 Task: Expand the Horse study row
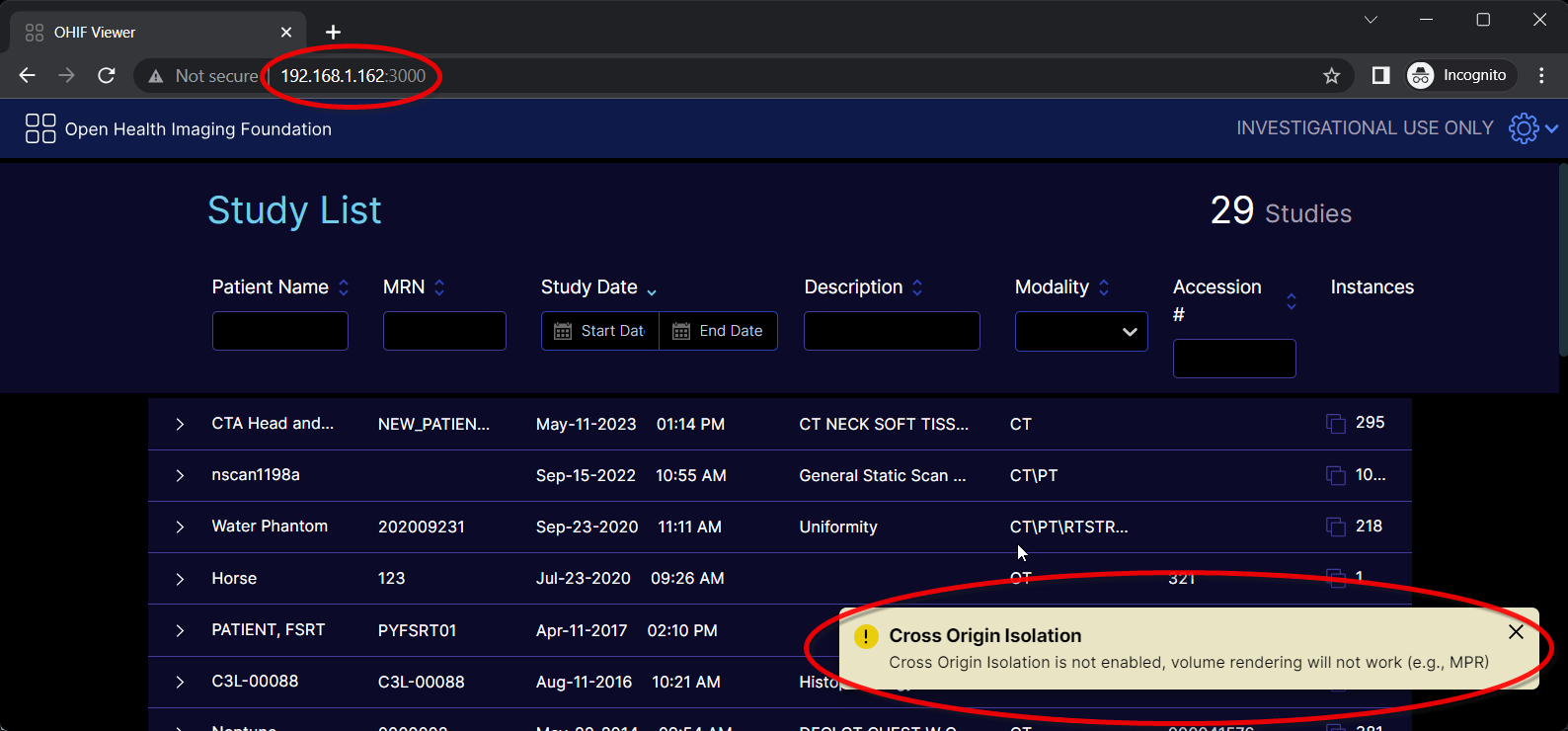click(180, 579)
